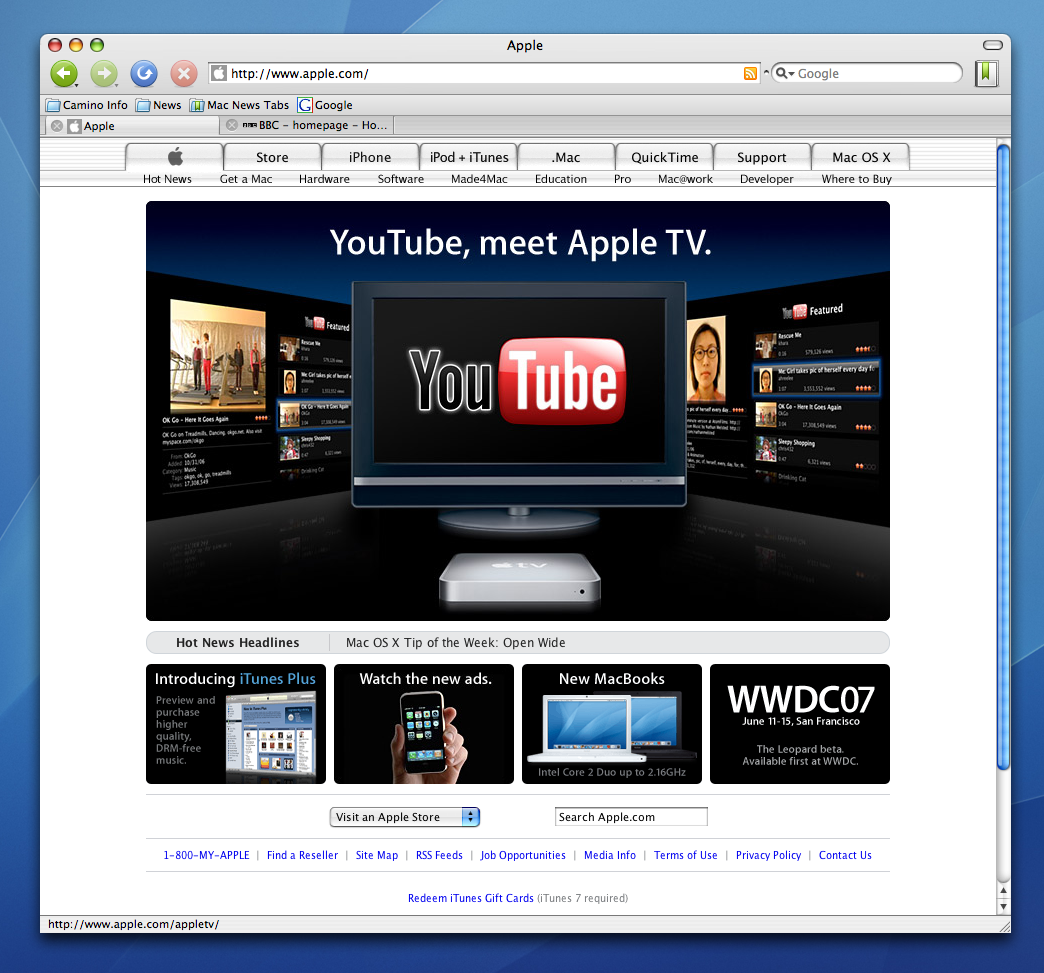
Task: Click the RSS Feeds link
Action: click(439, 855)
